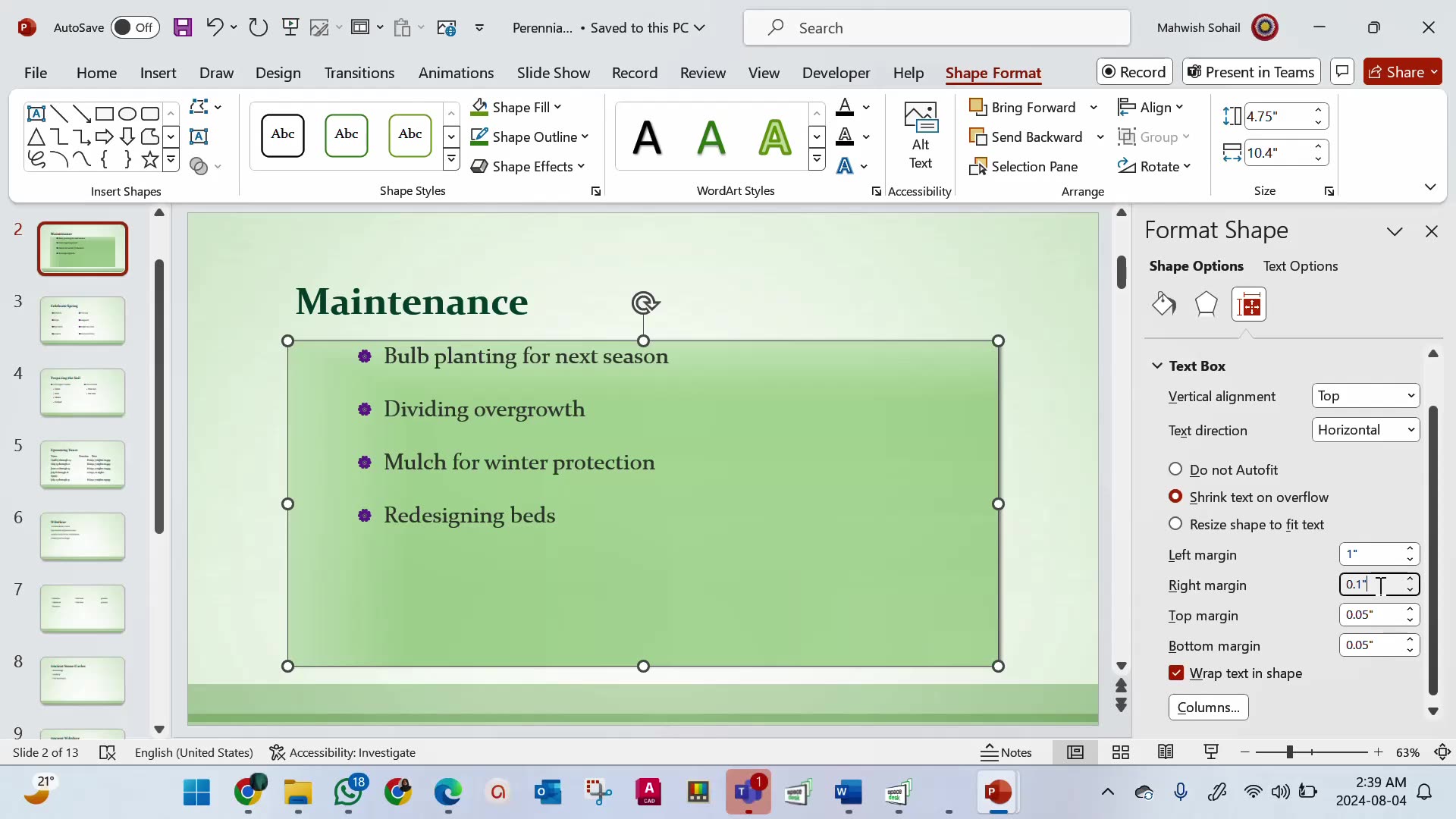The width and height of the screenshot is (1456, 819).
Task: Switch to Fill & Line settings in Format Shape
Action: 1164,303
